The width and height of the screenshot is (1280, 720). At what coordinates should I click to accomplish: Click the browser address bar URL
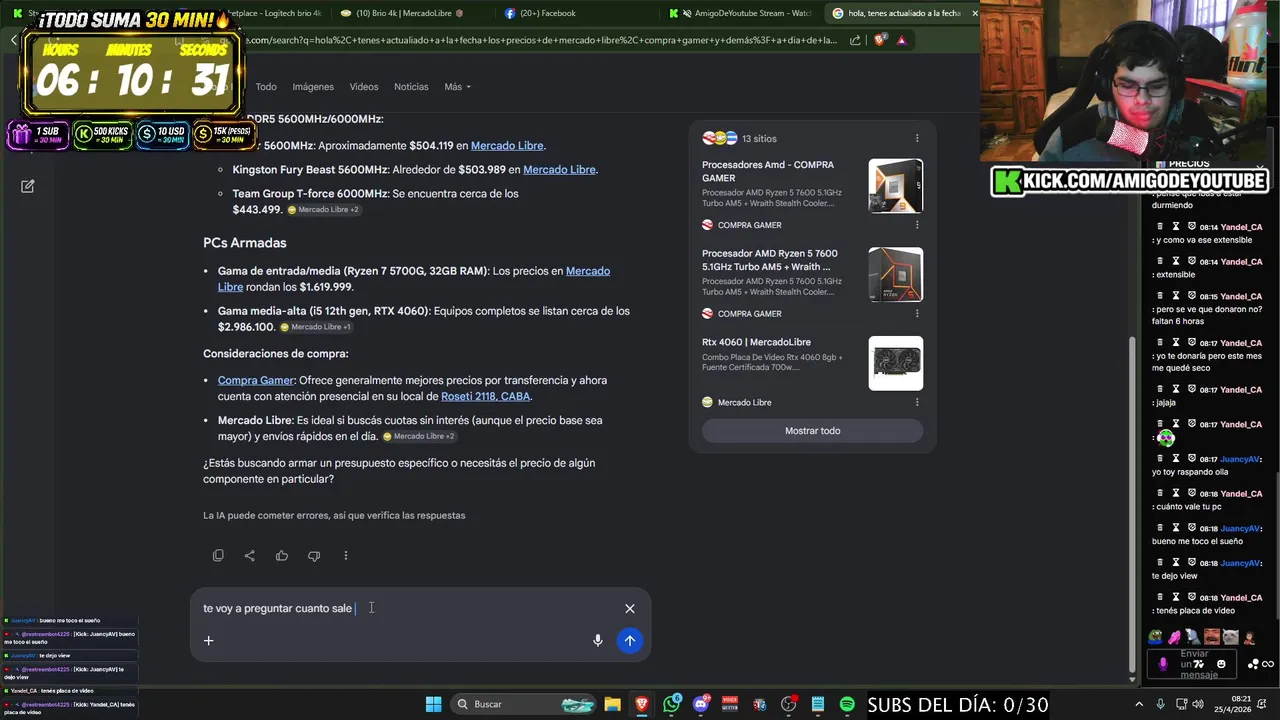pyautogui.click(x=540, y=40)
